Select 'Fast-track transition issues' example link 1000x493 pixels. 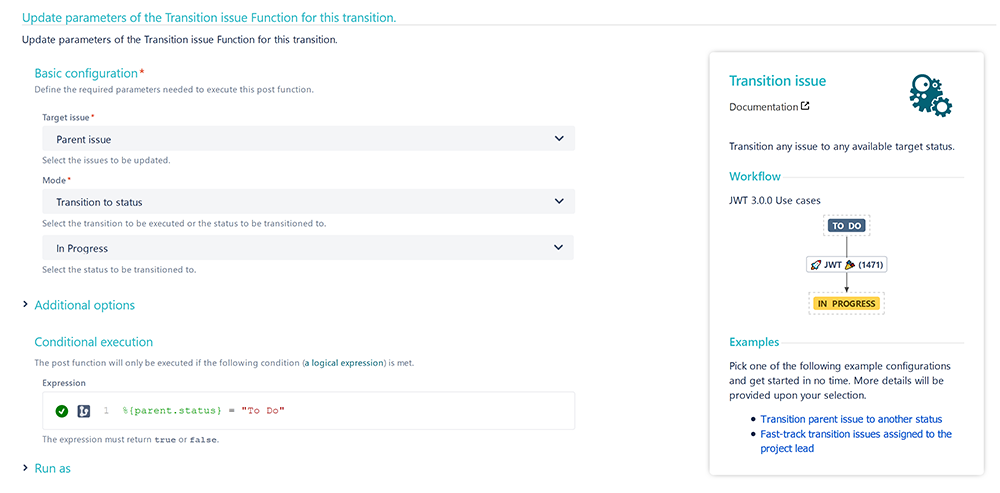coord(856,441)
